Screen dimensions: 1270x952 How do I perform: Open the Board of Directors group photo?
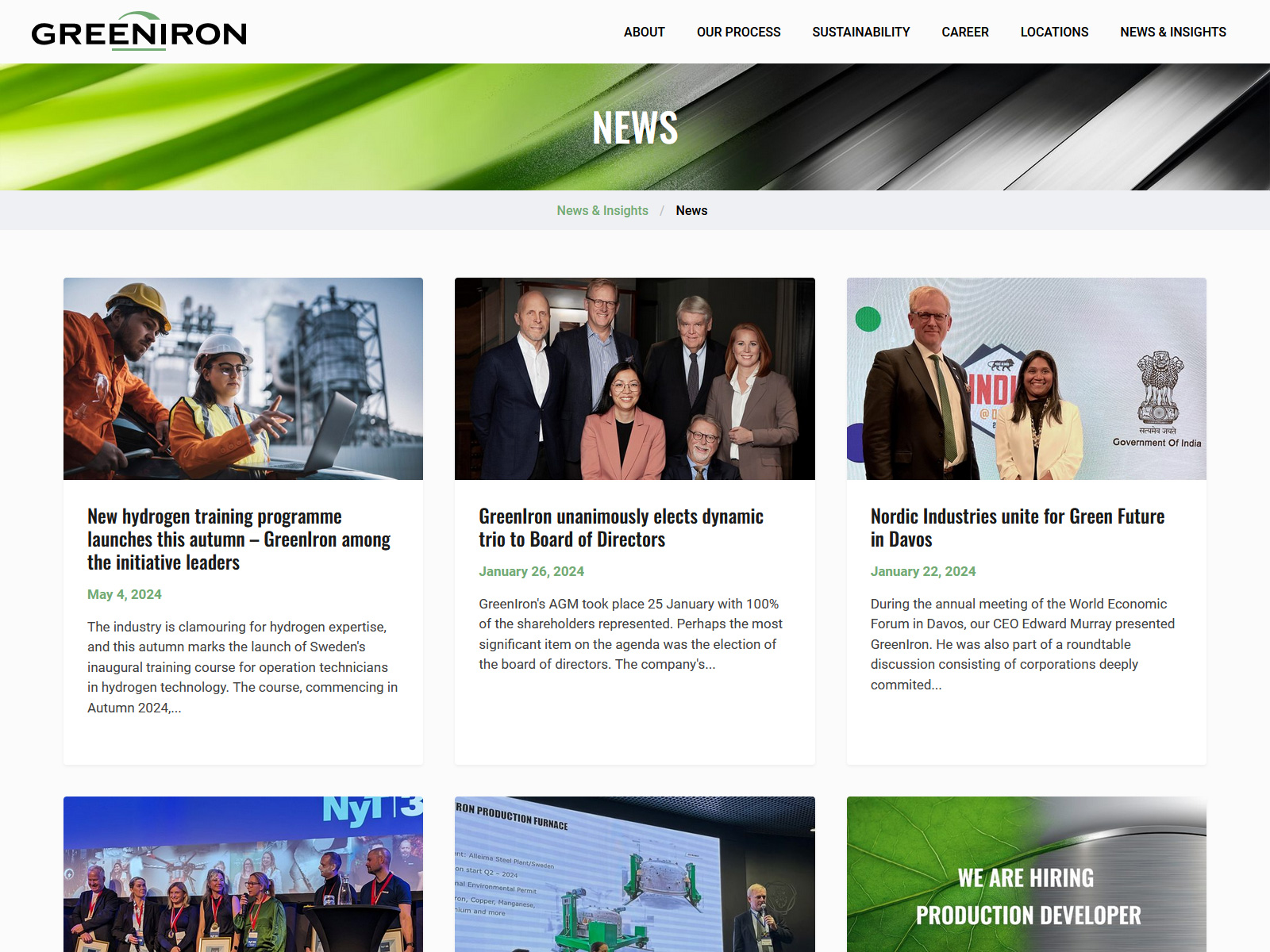pos(634,378)
